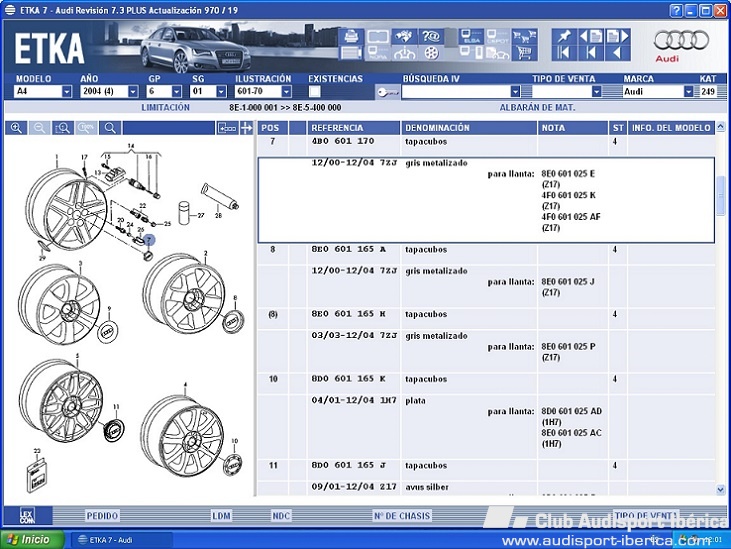Screen dimensions: 731x549
Task: Click the ELSA toolbar icon
Action: pyautogui.click(x=470, y=36)
